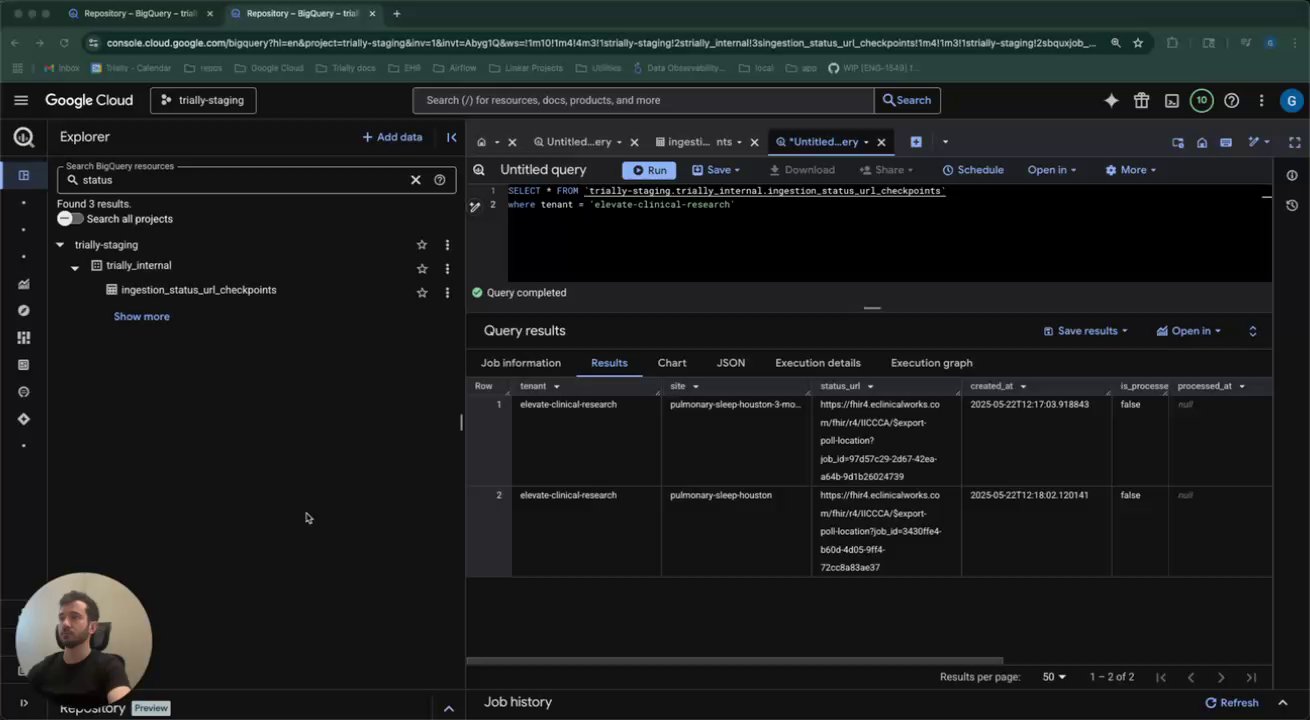The image size is (1310, 720).
Task: Open the Google Cloud main navigation menu
Action: 21,100
